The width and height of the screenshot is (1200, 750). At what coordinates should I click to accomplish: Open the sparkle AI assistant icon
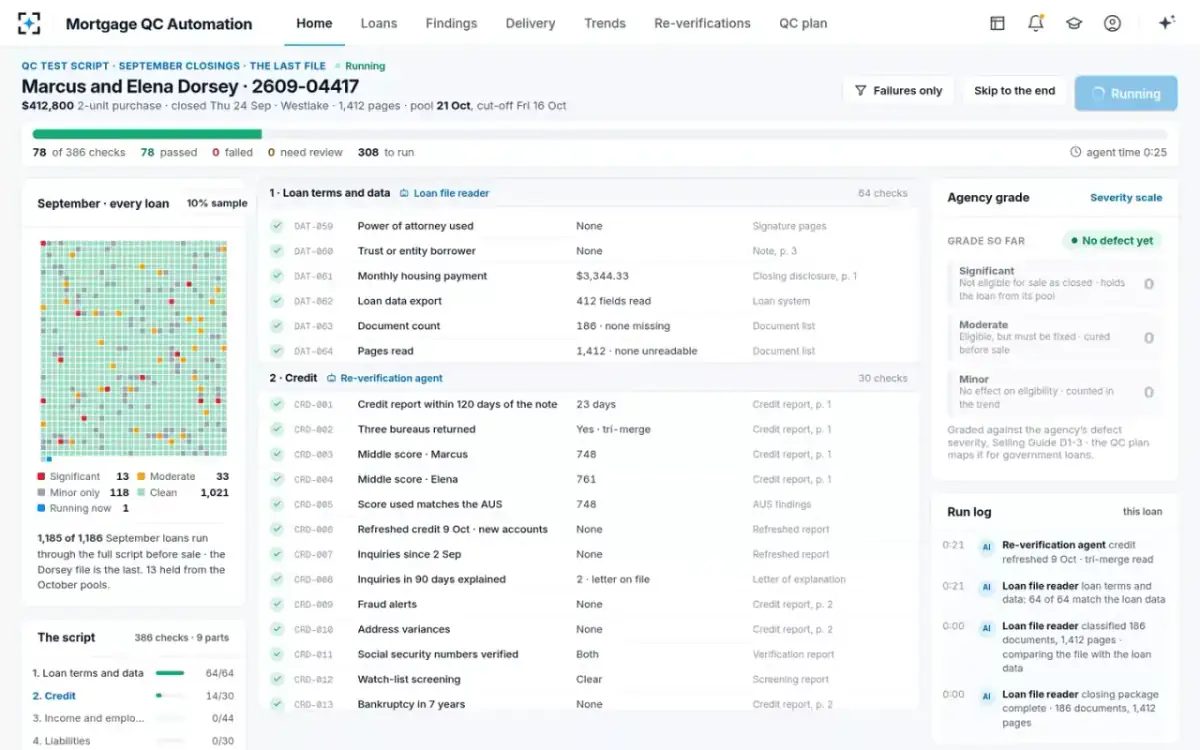point(1165,23)
